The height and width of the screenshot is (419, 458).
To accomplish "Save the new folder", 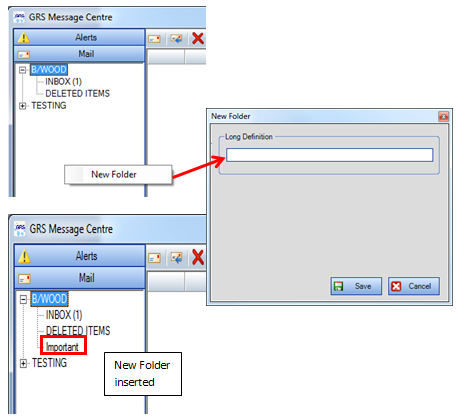I will click(x=356, y=286).
